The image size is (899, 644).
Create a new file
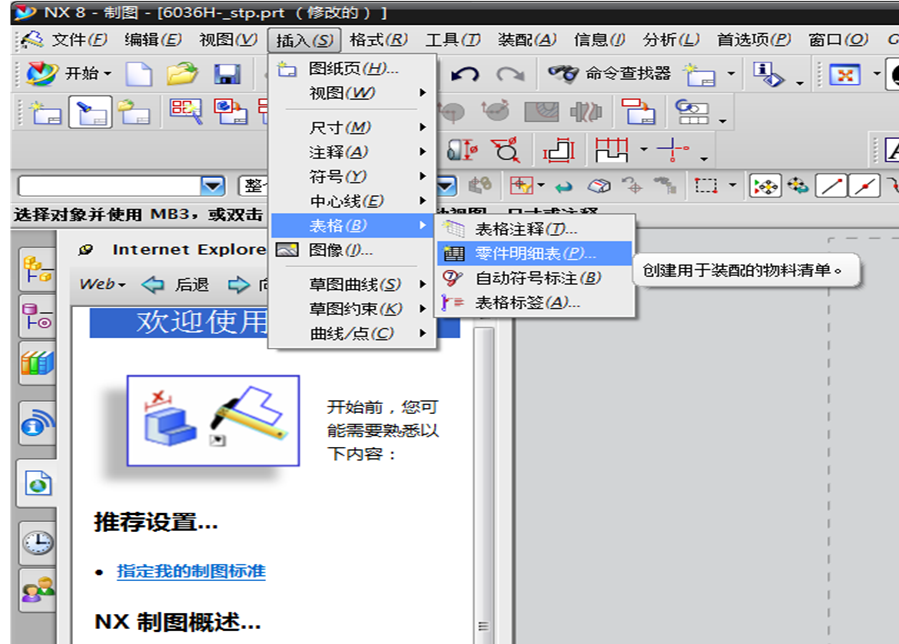[x=138, y=73]
